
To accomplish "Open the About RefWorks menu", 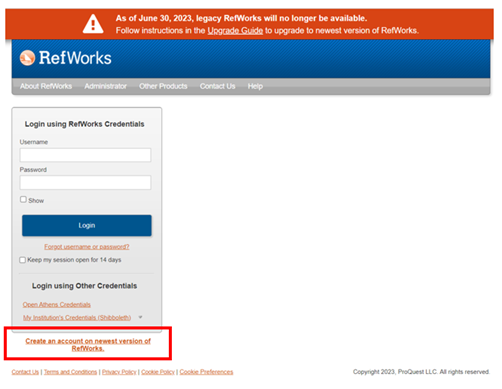I will click(x=46, y=86).
